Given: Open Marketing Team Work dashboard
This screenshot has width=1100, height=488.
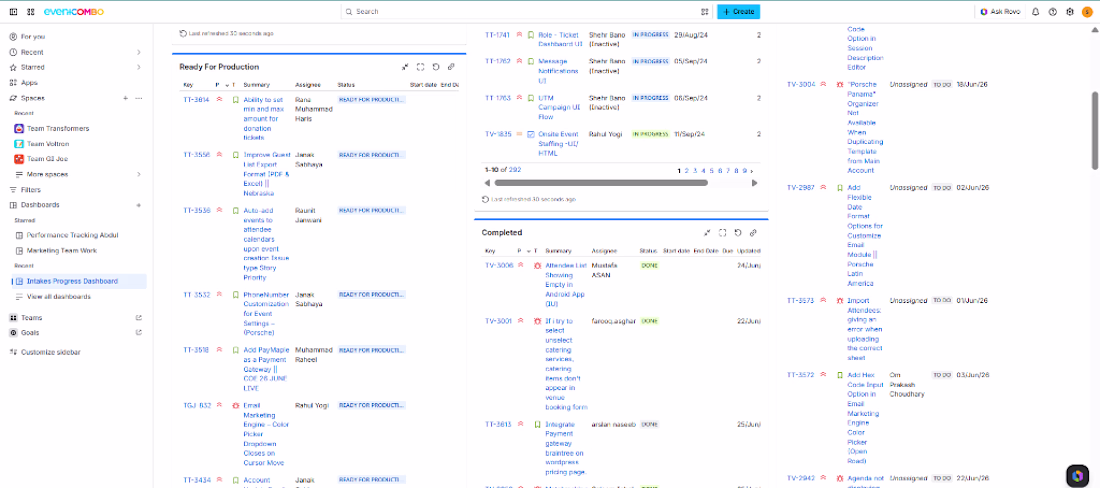Looking at the screenshot, I should pos(62,250).
